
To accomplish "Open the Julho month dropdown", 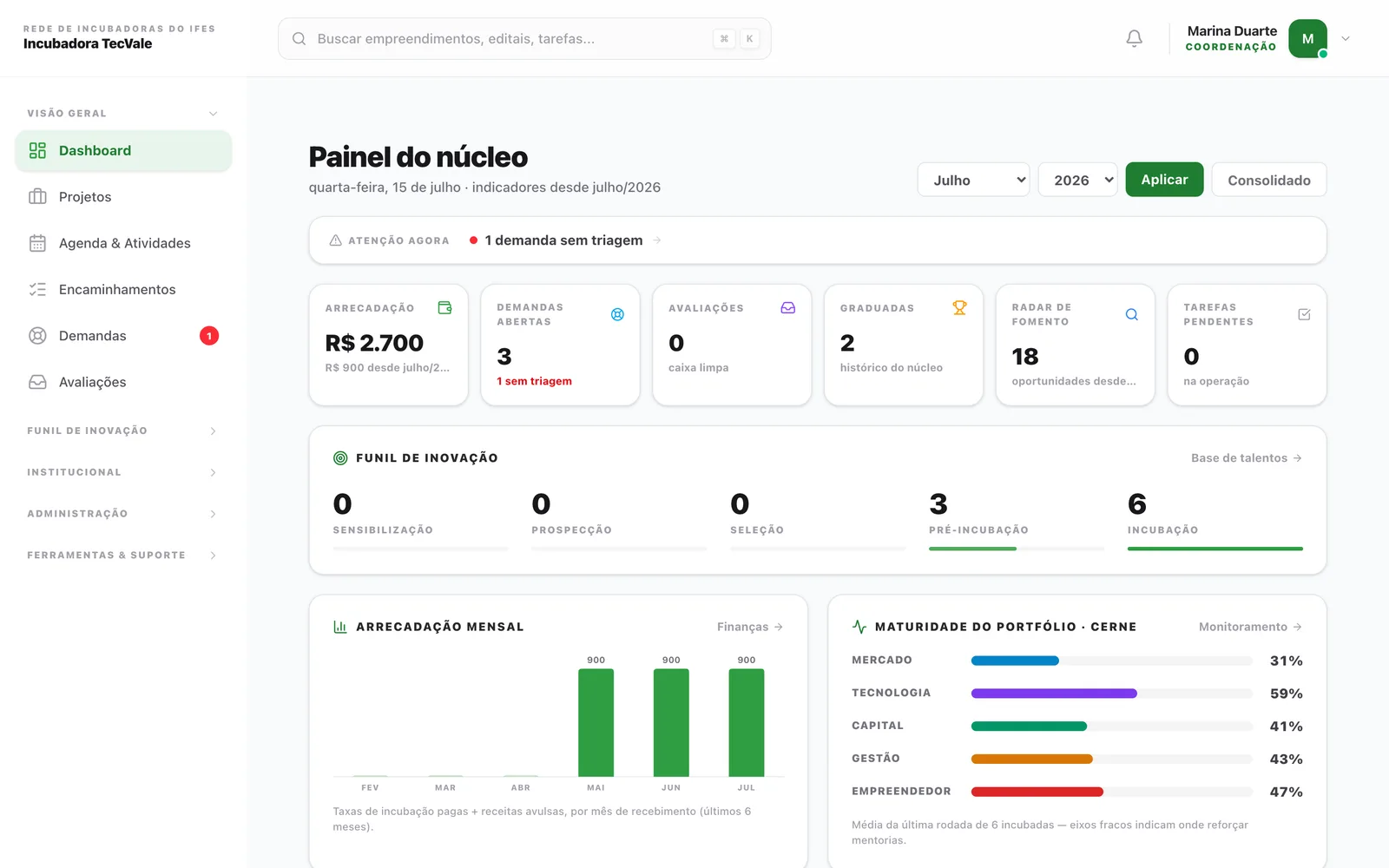I will [x=973, y=180].
